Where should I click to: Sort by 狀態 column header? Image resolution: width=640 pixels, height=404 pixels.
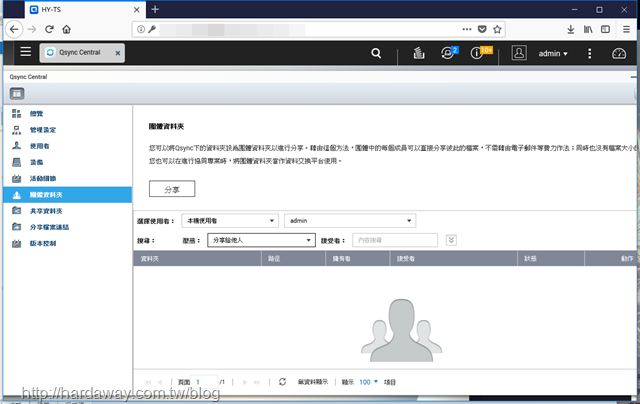551,258
